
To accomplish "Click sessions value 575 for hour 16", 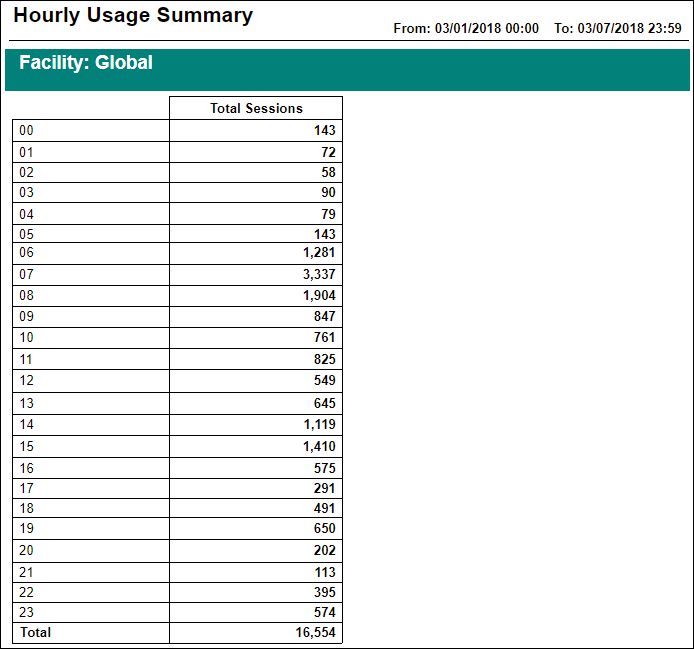I will point(325,468).
